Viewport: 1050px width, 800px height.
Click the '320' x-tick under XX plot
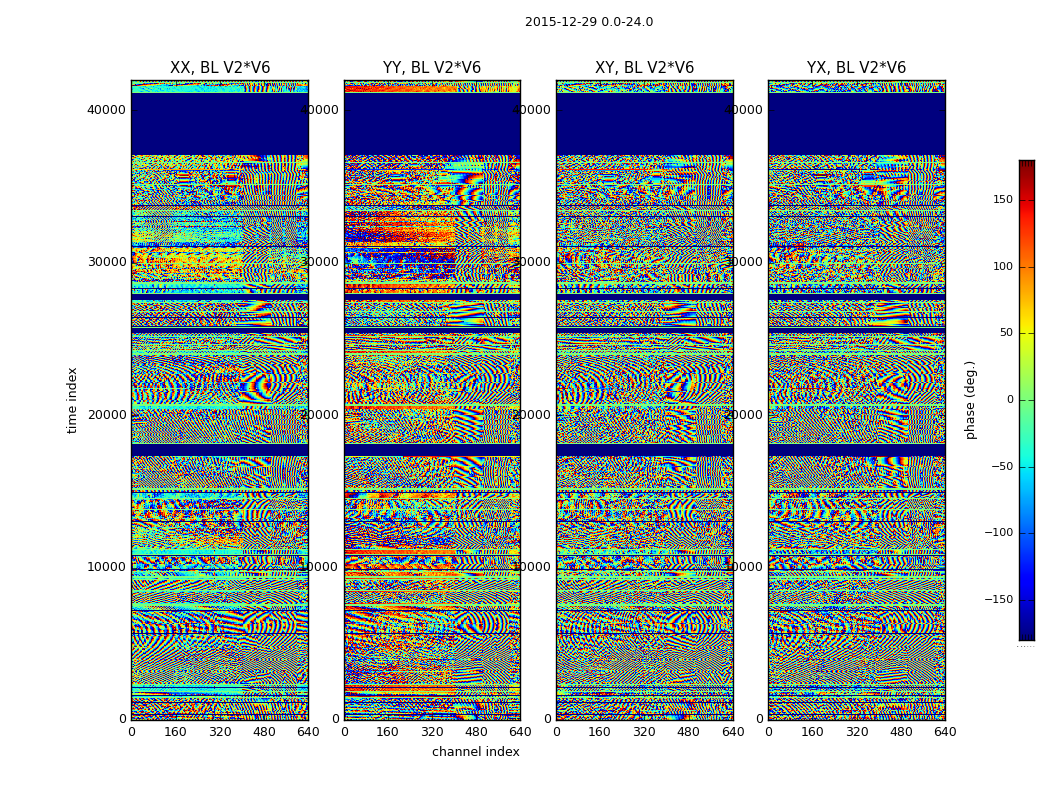[x=220, y=732]
